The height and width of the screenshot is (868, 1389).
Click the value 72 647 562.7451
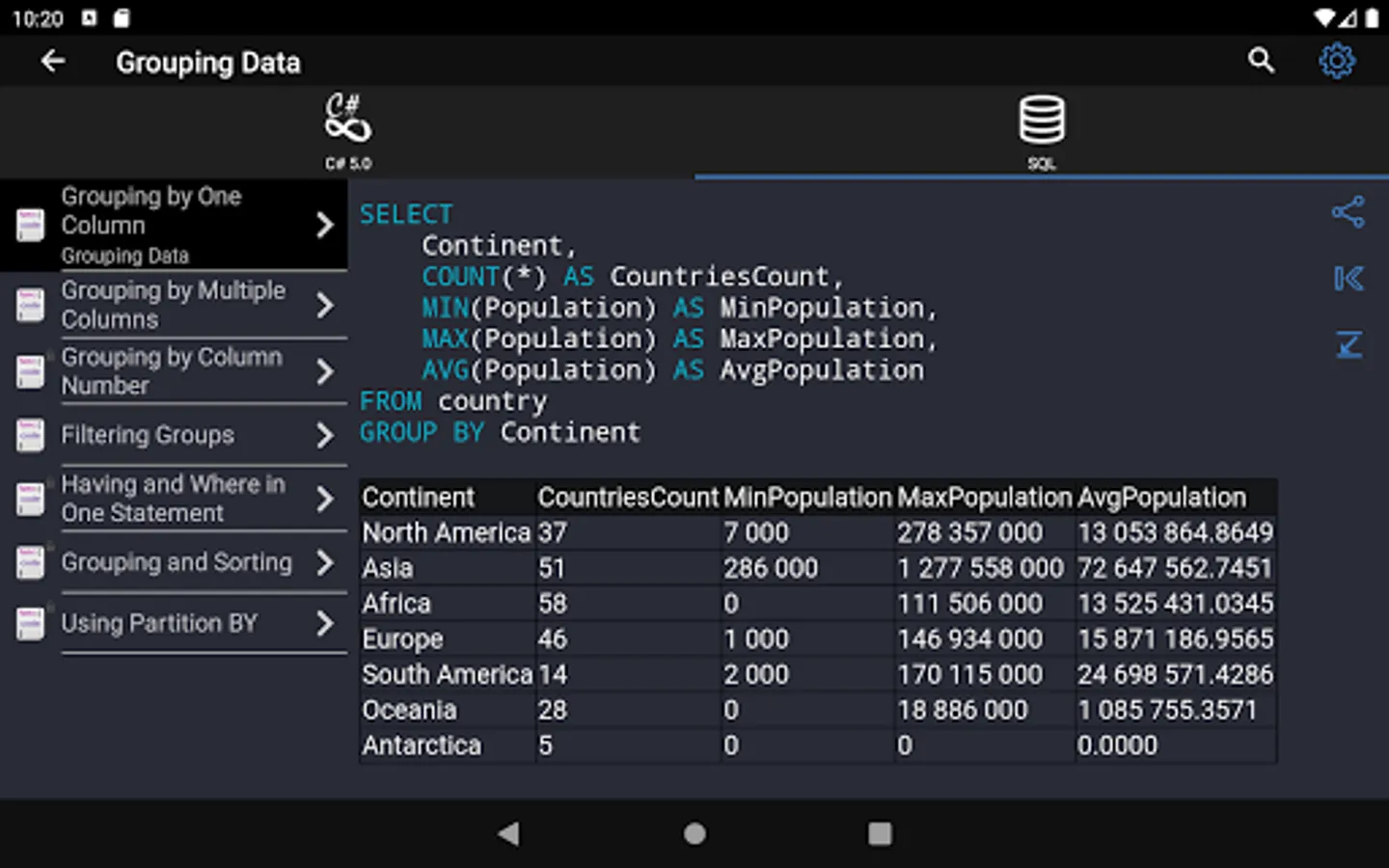click(1175, 568)
